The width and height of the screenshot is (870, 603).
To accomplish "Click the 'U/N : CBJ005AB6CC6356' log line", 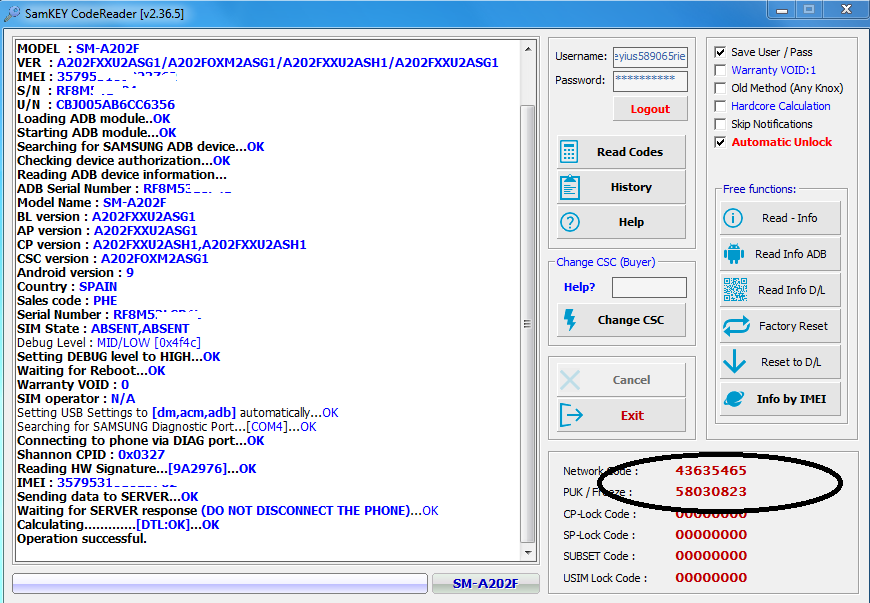I will pos(96,105).
